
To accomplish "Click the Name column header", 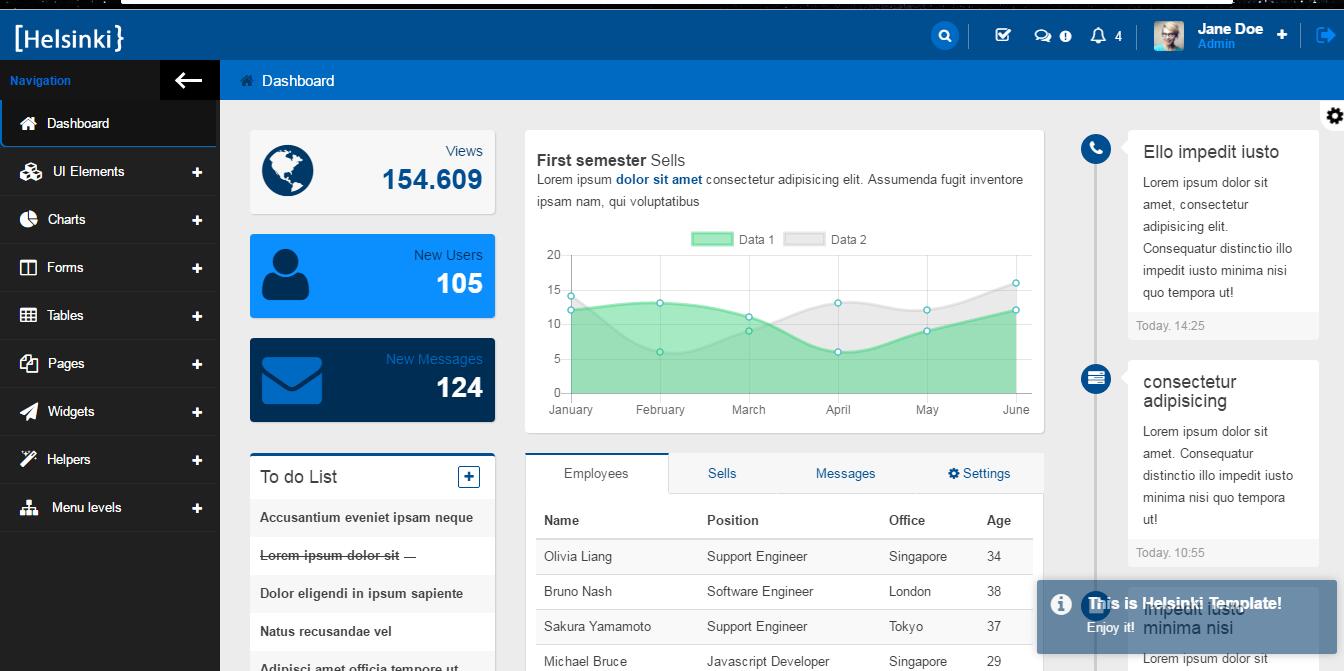I will 561,521.
